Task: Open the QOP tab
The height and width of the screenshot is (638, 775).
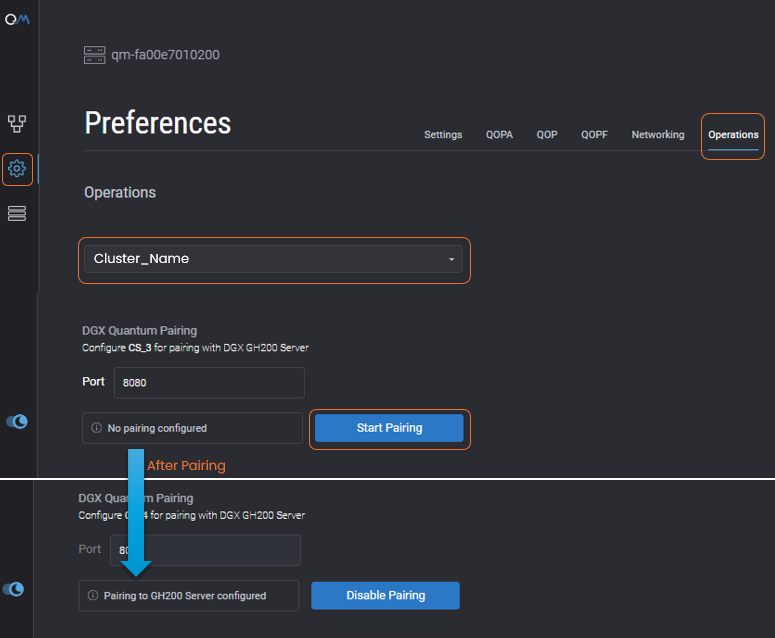Action: point(547,134)
